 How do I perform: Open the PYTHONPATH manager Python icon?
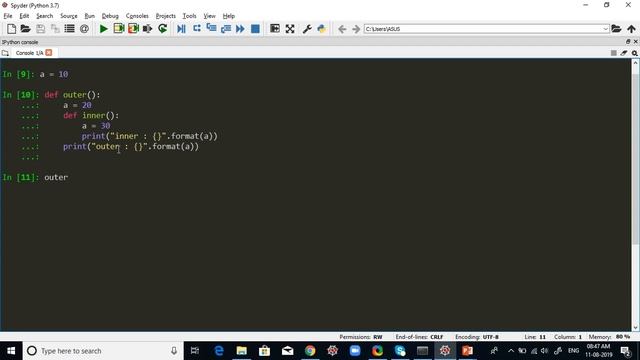322,29
